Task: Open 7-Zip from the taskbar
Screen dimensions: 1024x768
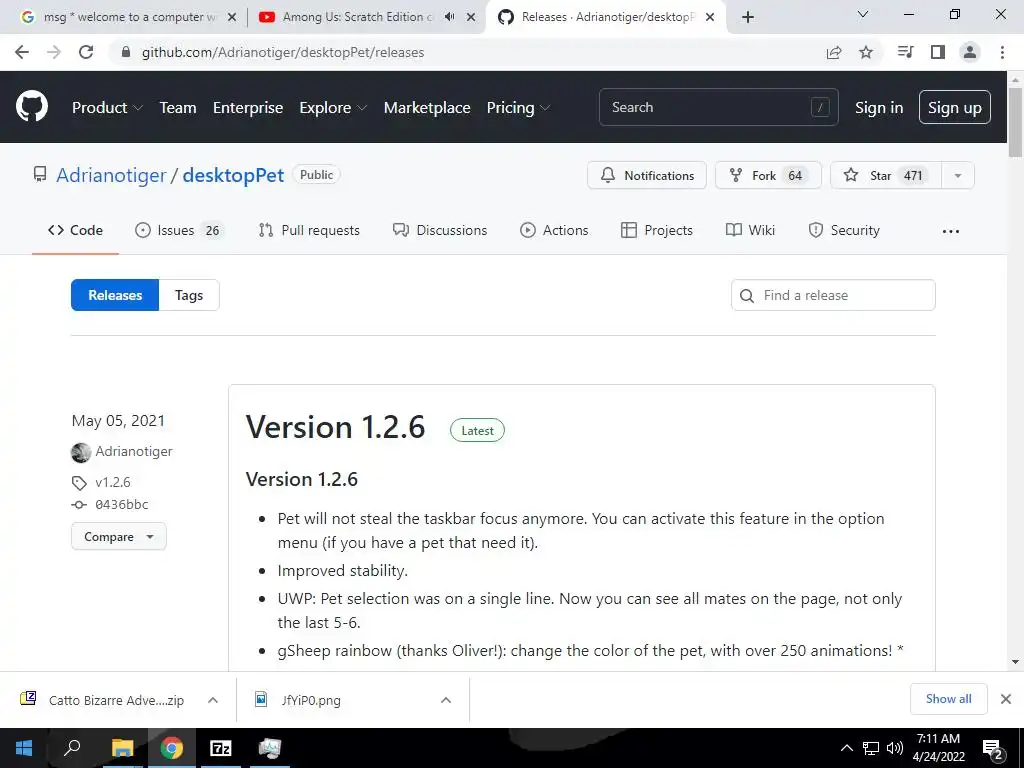Action: click(x=221, y=748)
